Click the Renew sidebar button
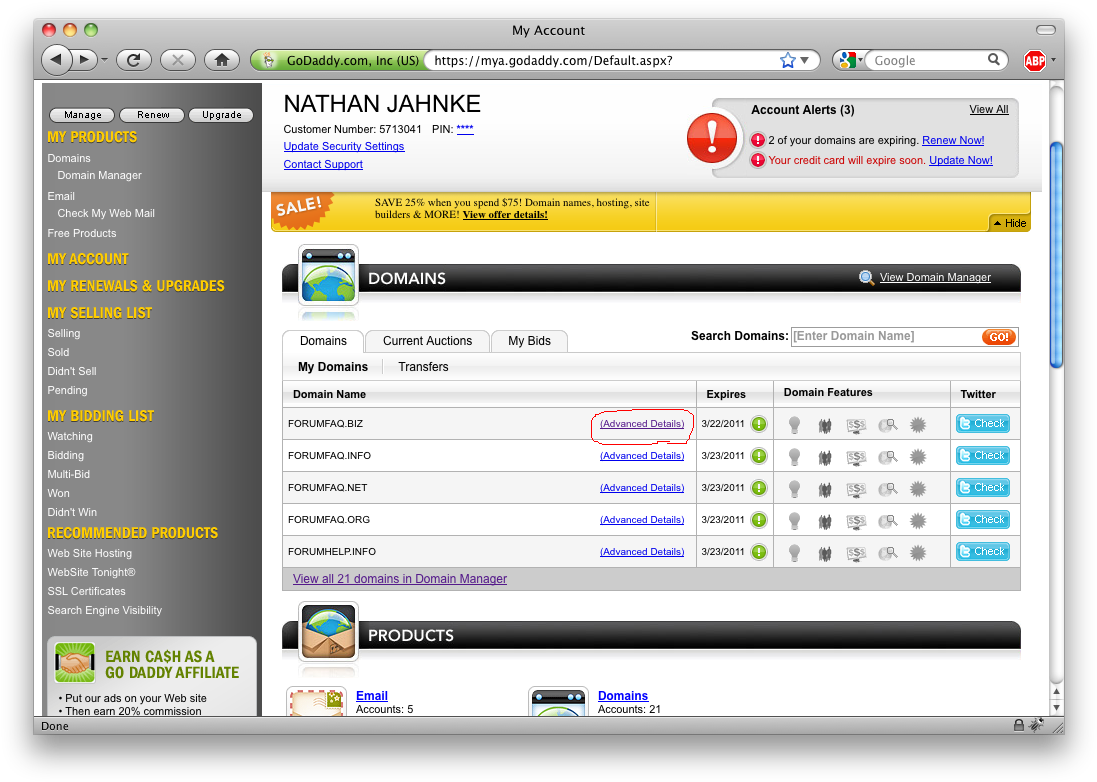The height and width of the screenshot is (782, 1097). click(x=153, y=115)
